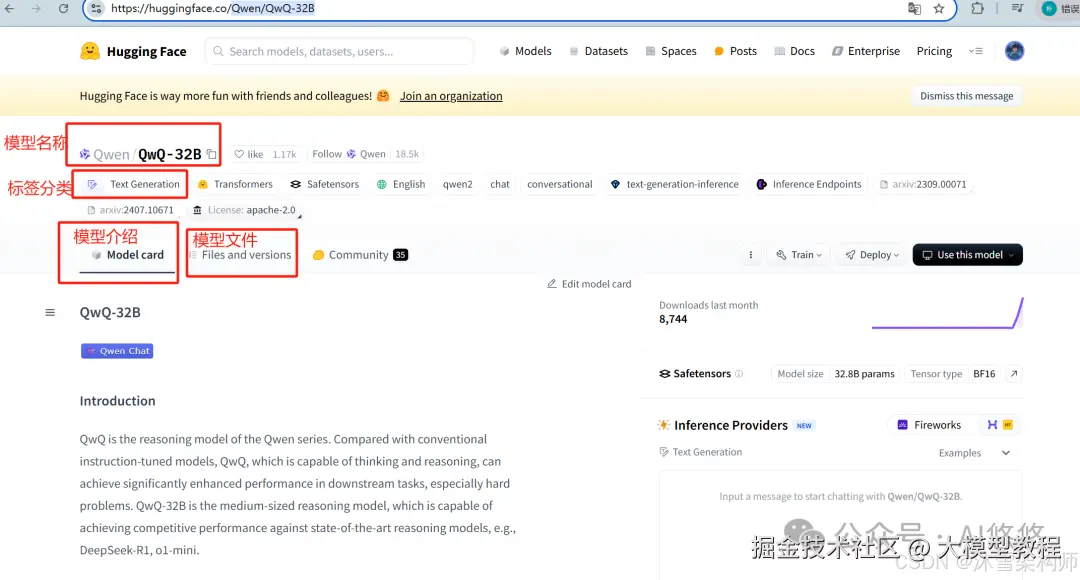This screenshot has height=580, width=1080.
Task: Open the Train dropdown
Action: pyautogui.click(x=799, y=255)
